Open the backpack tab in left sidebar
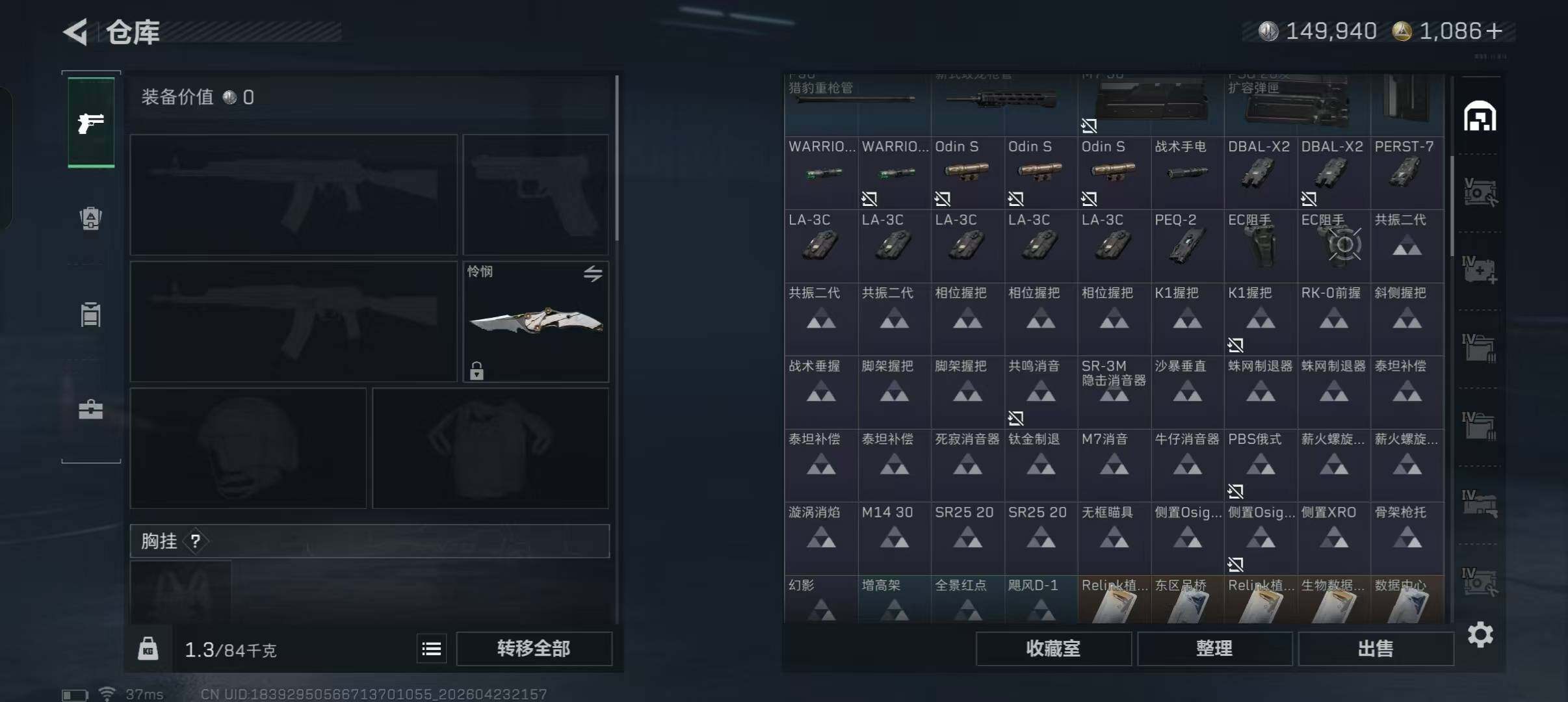Viewport: 1568px width, 702px height. [90, 218]
